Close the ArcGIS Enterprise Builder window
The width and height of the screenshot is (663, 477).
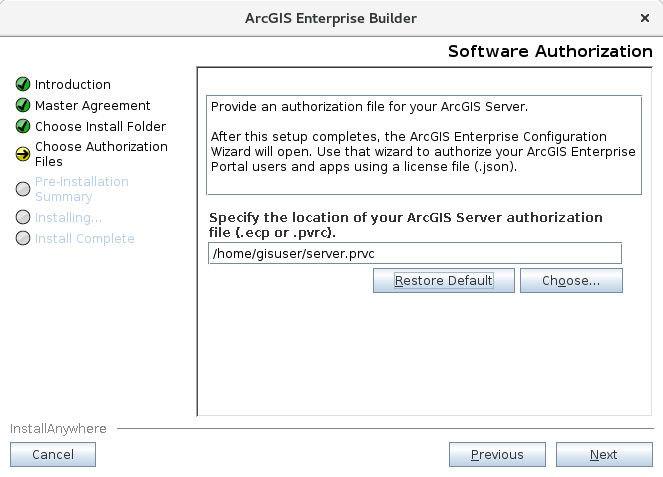(x=644, y=18)
